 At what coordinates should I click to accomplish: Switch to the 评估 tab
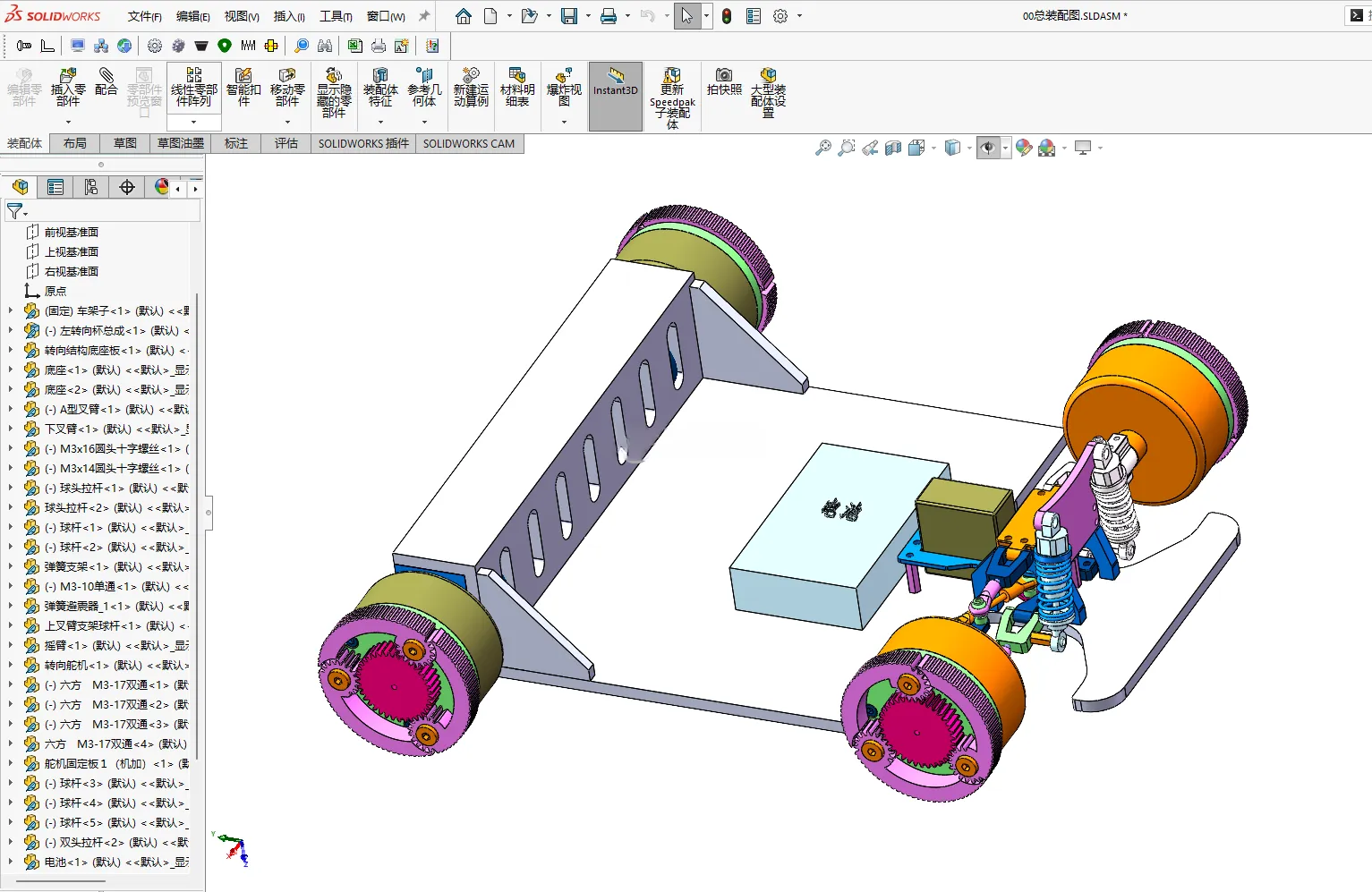click(x=286, y=143)
